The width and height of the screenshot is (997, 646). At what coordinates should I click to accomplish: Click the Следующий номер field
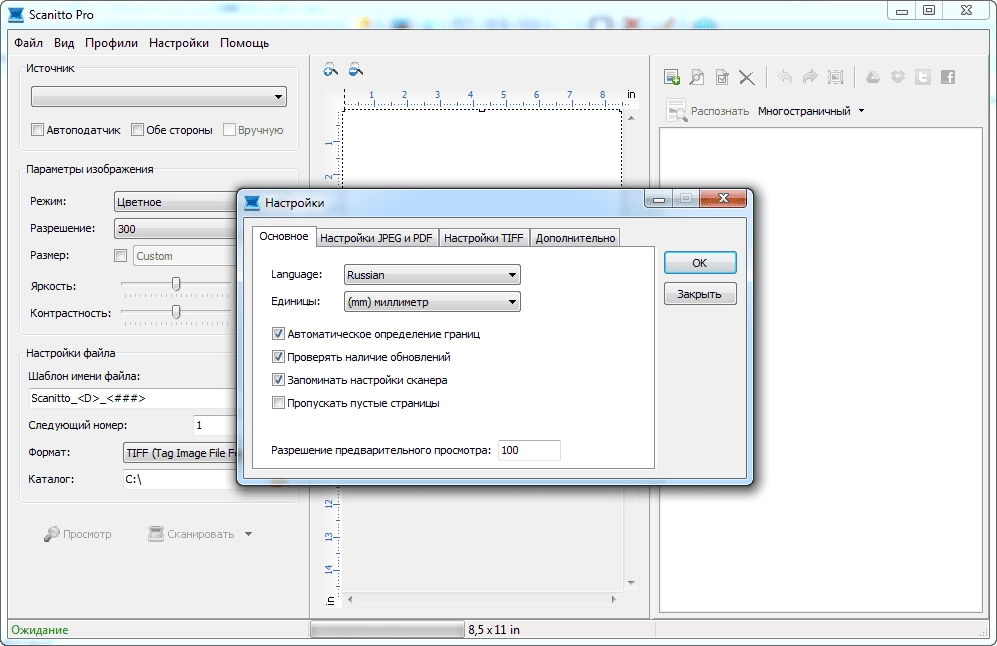coord(215,425)
